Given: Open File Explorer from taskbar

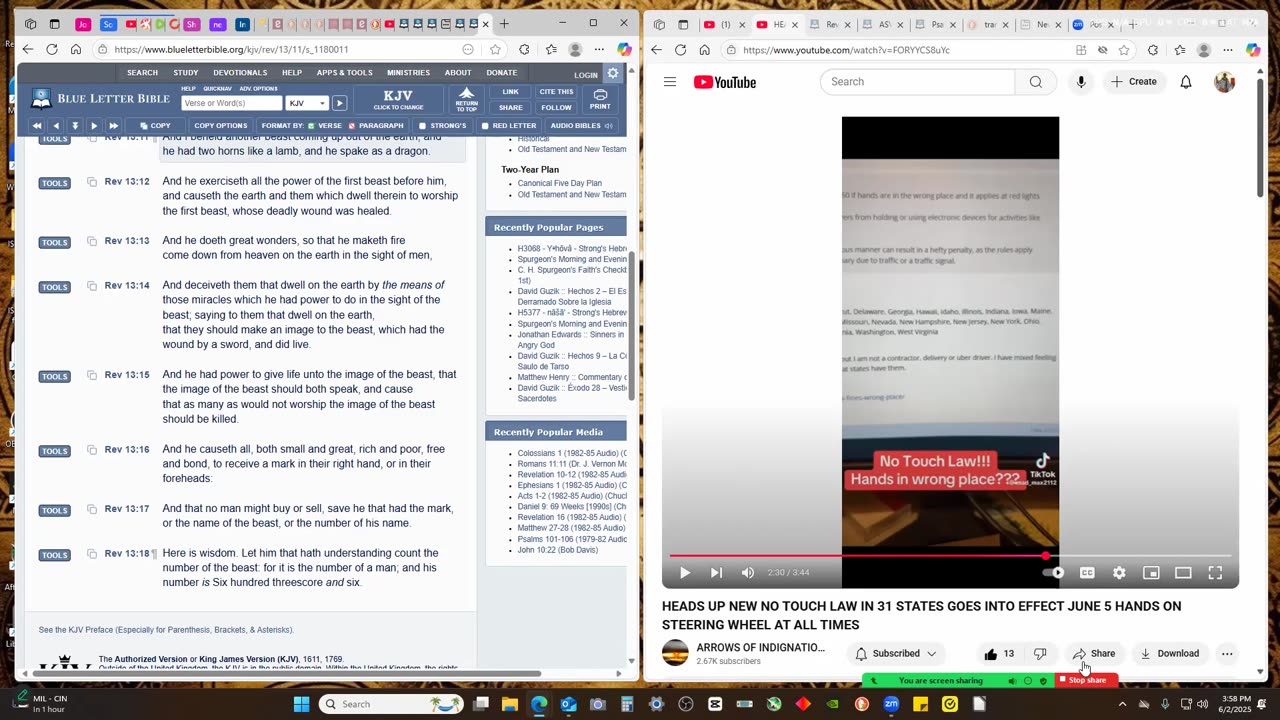Looking at the screenshot, I should pyautogui.click(x=510, y=704).
